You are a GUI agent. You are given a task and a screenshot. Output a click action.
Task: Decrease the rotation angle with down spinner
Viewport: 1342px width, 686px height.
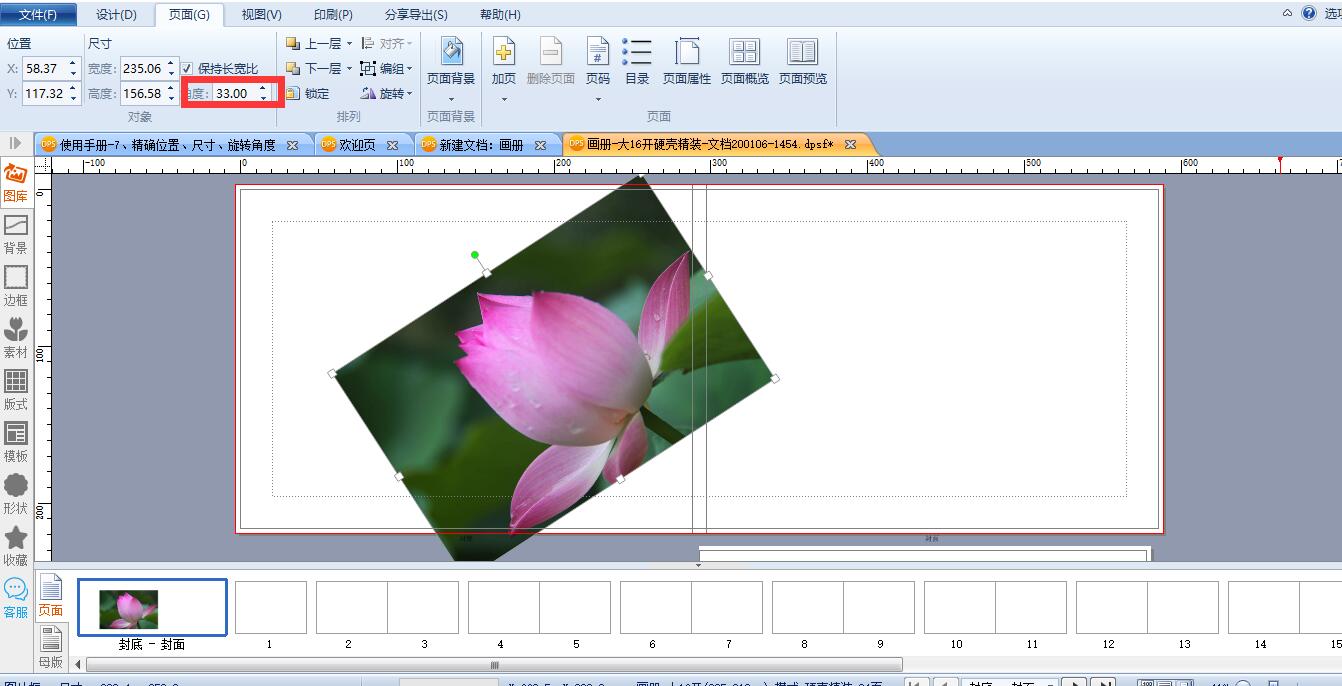coord(263,98)
